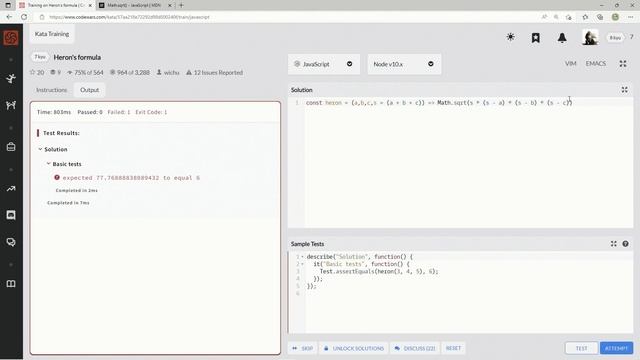Go back in browser
This screenshot has width=640, height=360.
click(x=9, y=17)
